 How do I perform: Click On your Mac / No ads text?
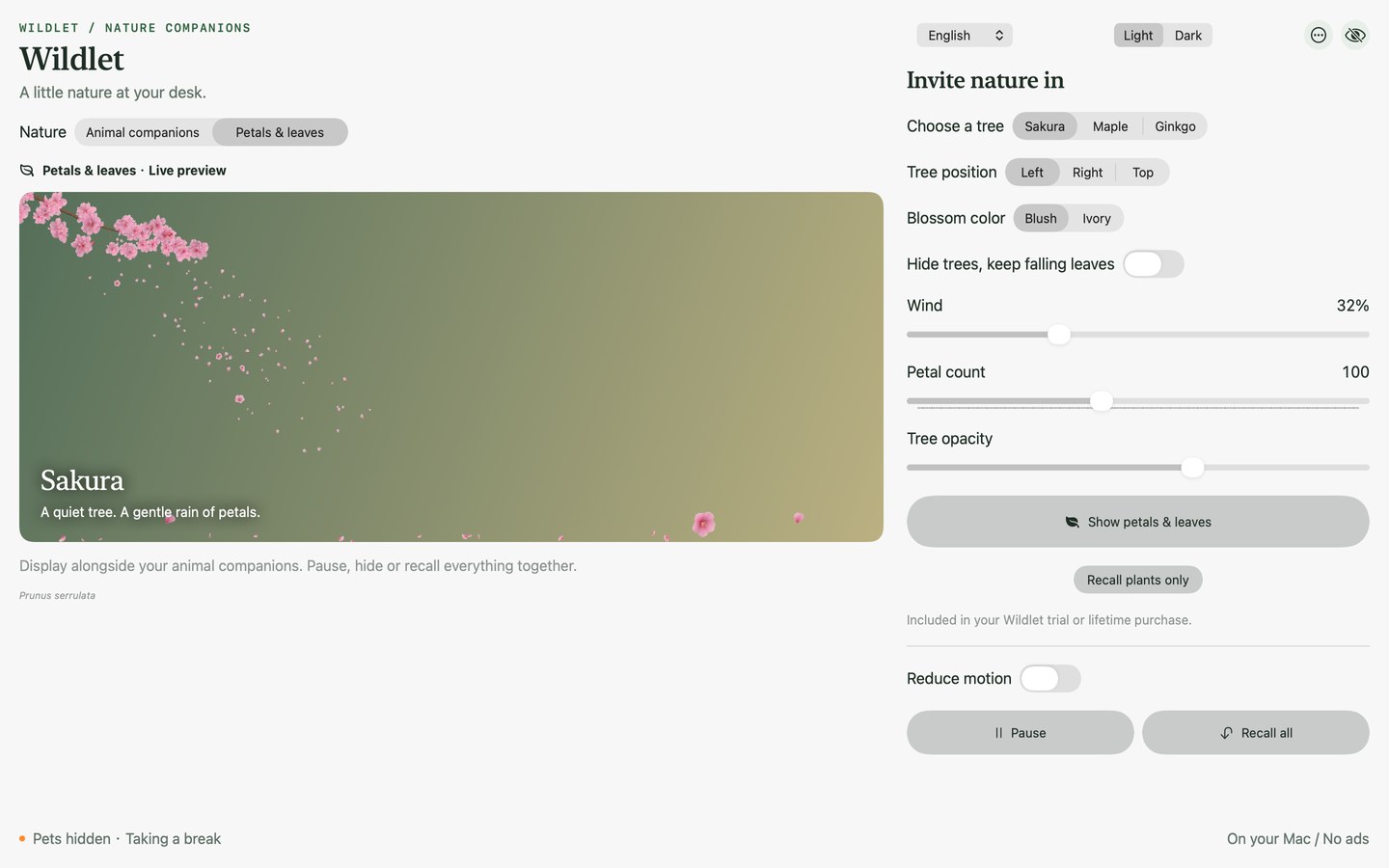tap(1297, 839)
